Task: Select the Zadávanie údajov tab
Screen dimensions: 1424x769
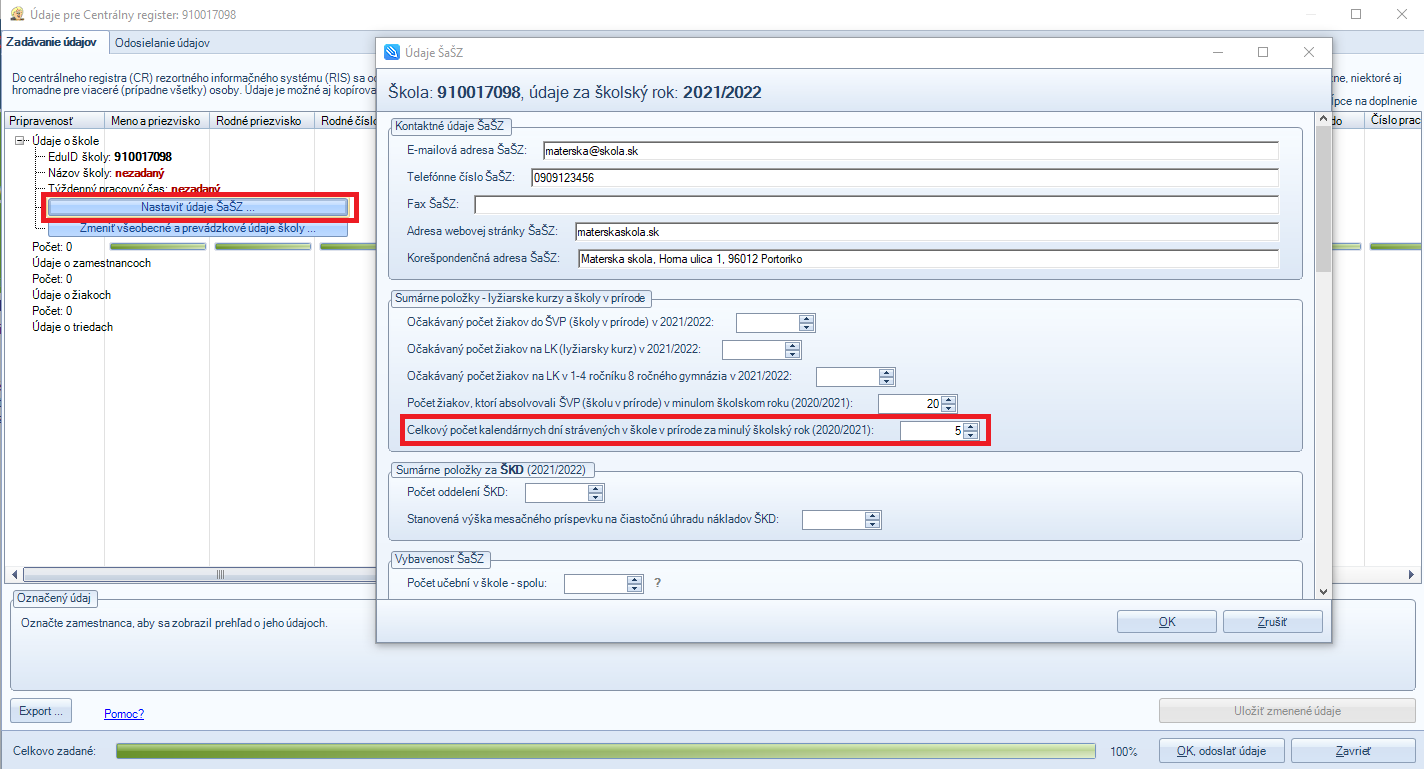Action: tap(52, 42)
